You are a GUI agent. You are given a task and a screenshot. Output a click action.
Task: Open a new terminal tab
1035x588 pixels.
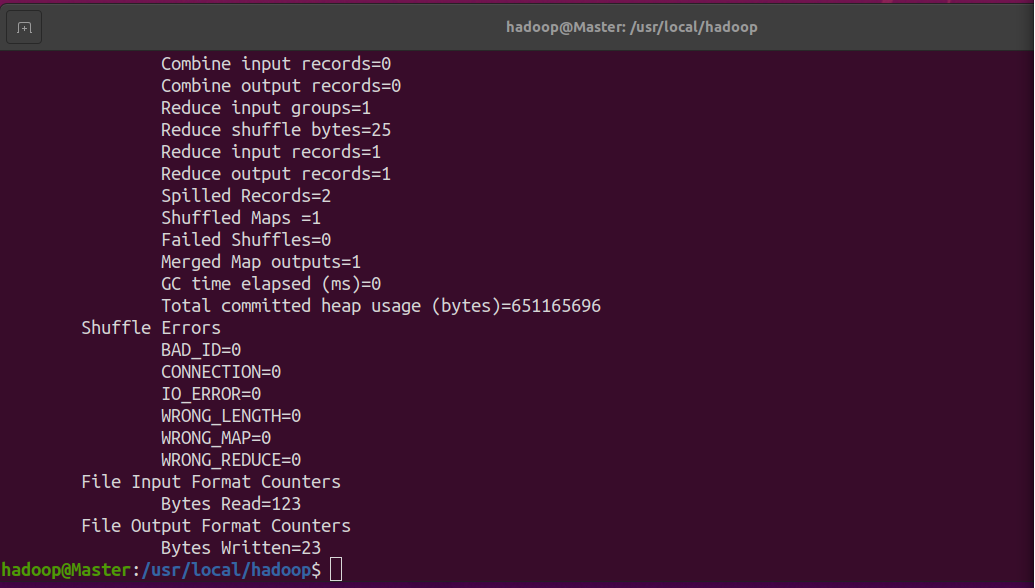point(24,28)
